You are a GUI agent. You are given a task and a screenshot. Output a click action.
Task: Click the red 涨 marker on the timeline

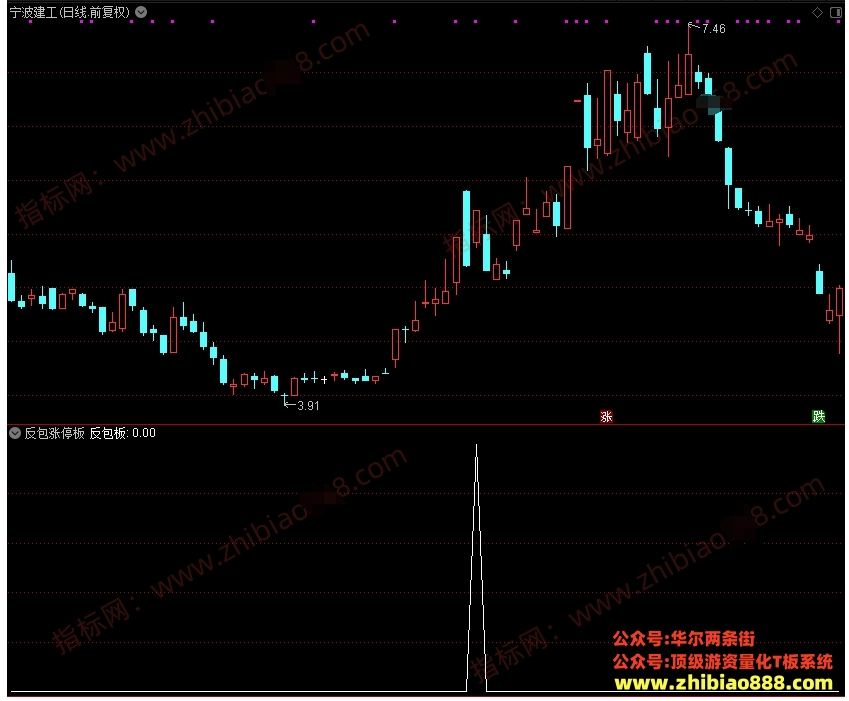click(606, 416)
